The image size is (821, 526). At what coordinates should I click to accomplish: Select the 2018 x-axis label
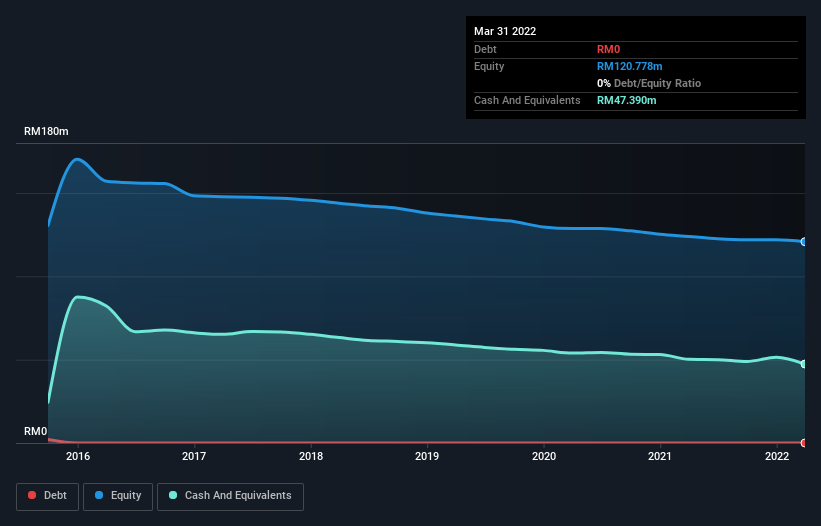coord(311,456)
